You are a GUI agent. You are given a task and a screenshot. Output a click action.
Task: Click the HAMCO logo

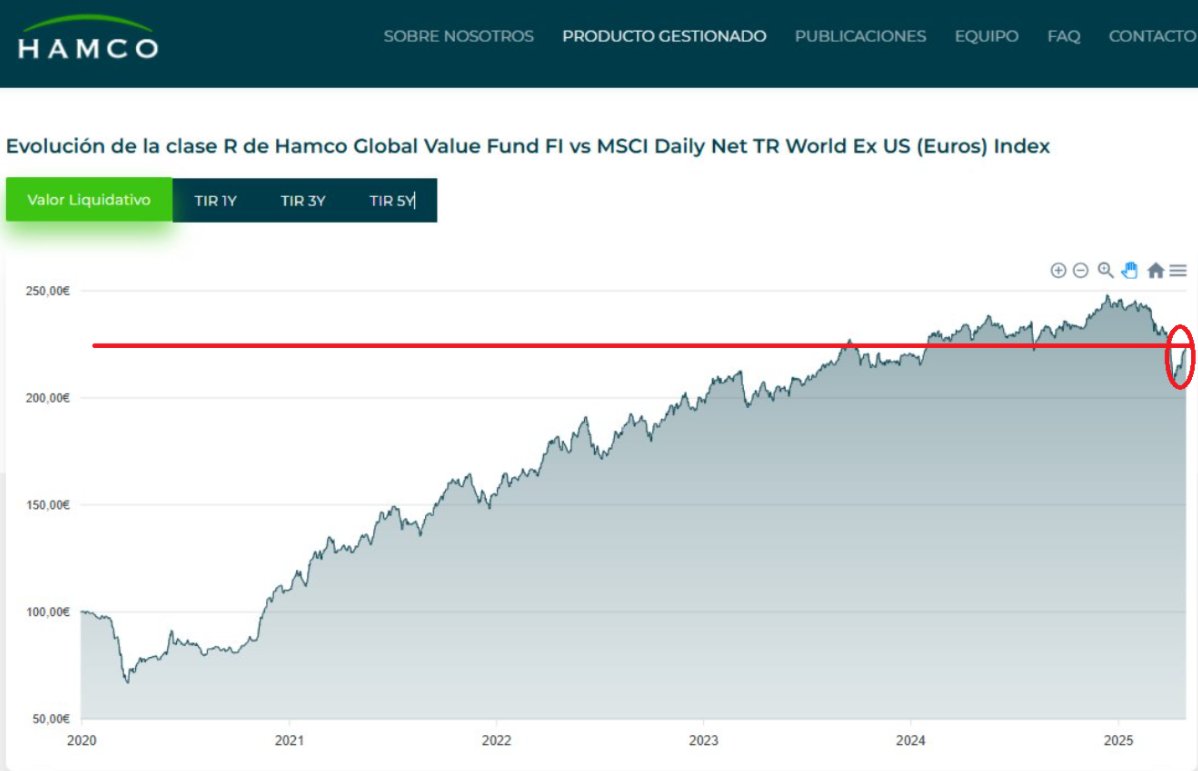88,37
